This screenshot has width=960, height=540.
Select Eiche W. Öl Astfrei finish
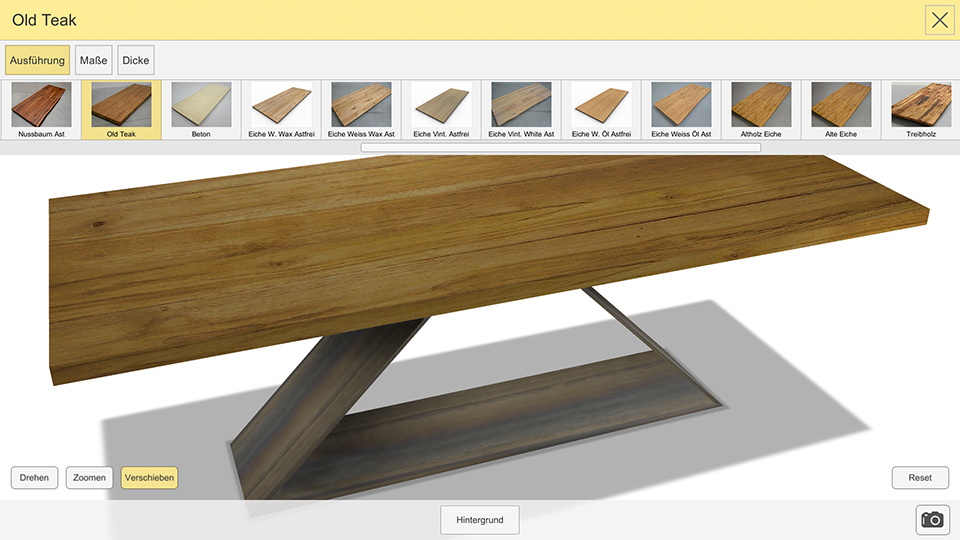601,109
